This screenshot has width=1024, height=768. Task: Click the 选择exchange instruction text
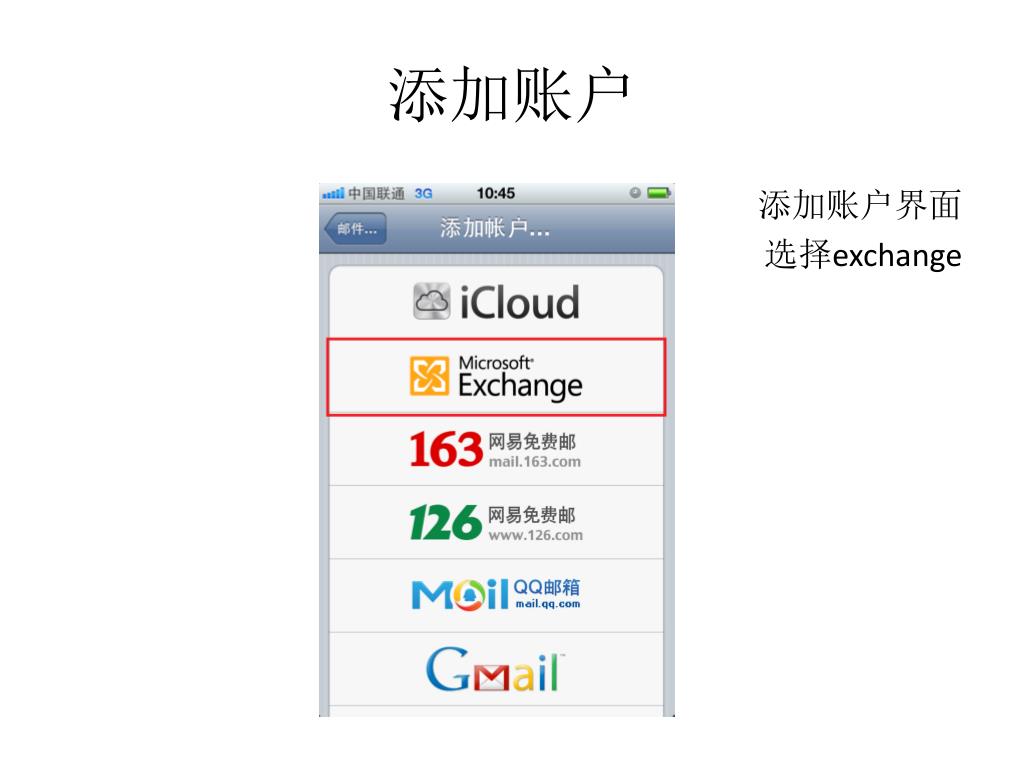coord(863,255)
